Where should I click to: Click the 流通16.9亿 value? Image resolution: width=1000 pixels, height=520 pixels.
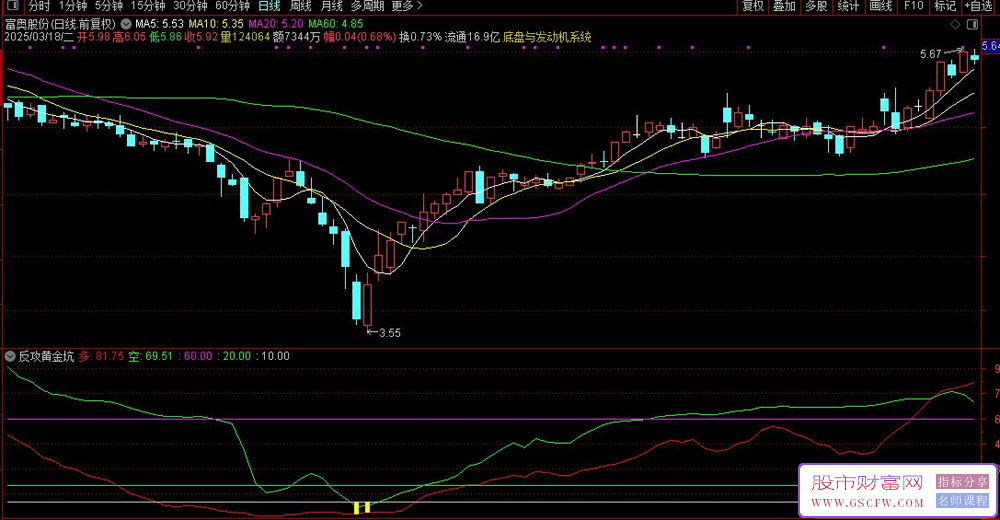[x=472, y=37]
